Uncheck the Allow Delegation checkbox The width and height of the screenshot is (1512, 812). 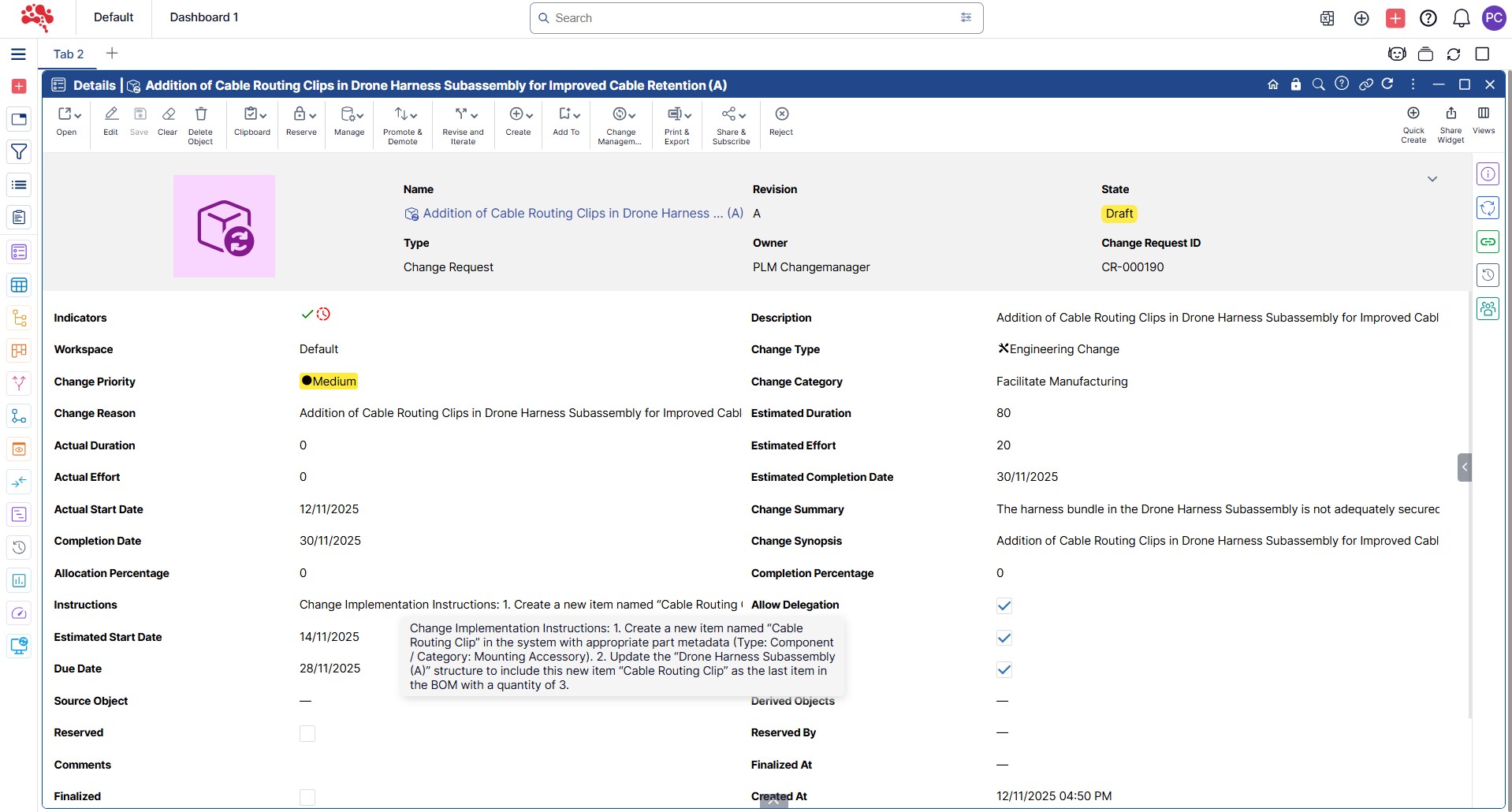point(1004,605)
